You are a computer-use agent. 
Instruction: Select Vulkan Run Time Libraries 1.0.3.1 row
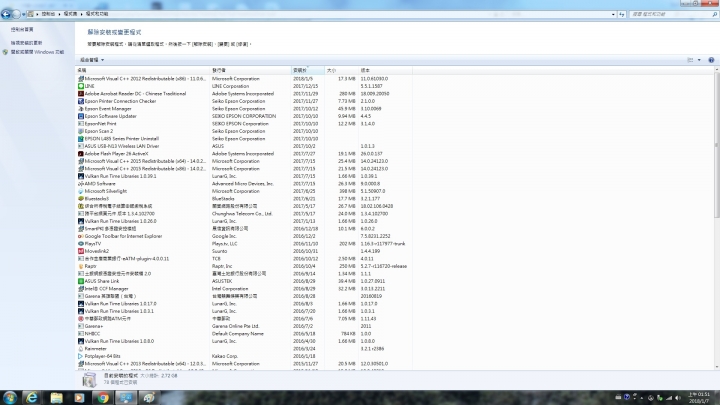[243, 311]
